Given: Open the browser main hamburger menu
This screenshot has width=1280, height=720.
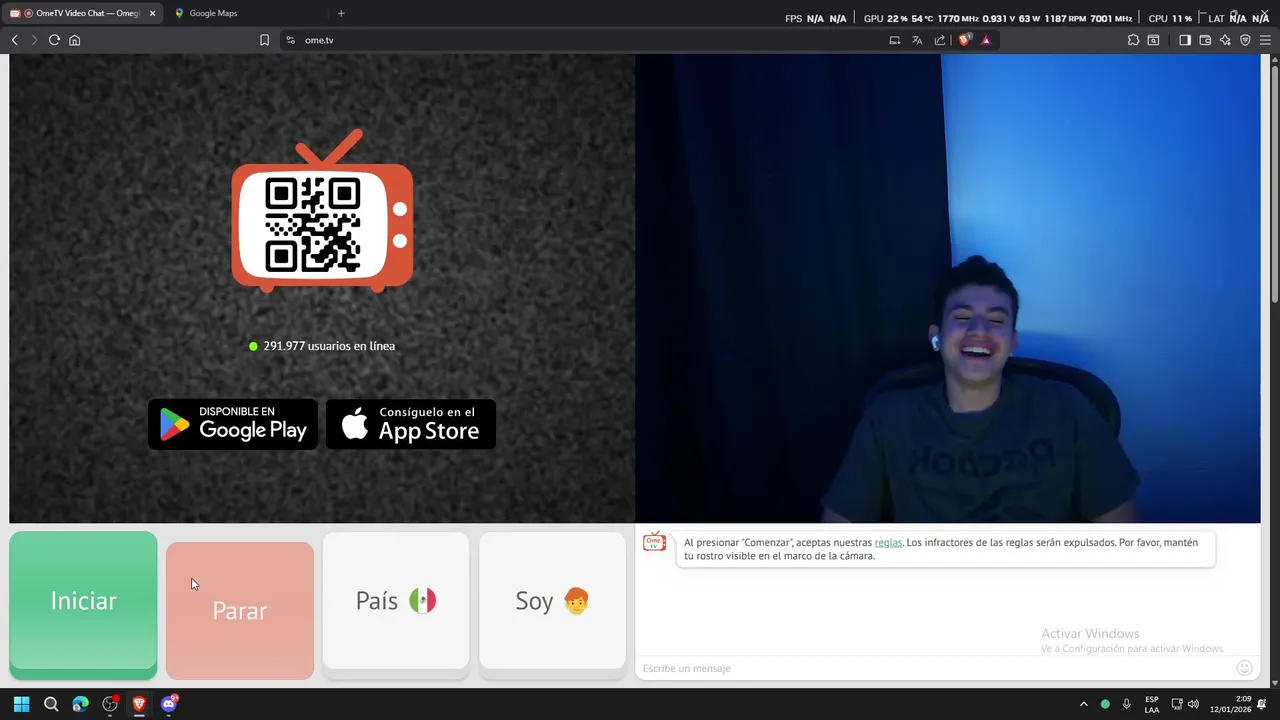Looking at the screenshot, I should pos(1265,40).
